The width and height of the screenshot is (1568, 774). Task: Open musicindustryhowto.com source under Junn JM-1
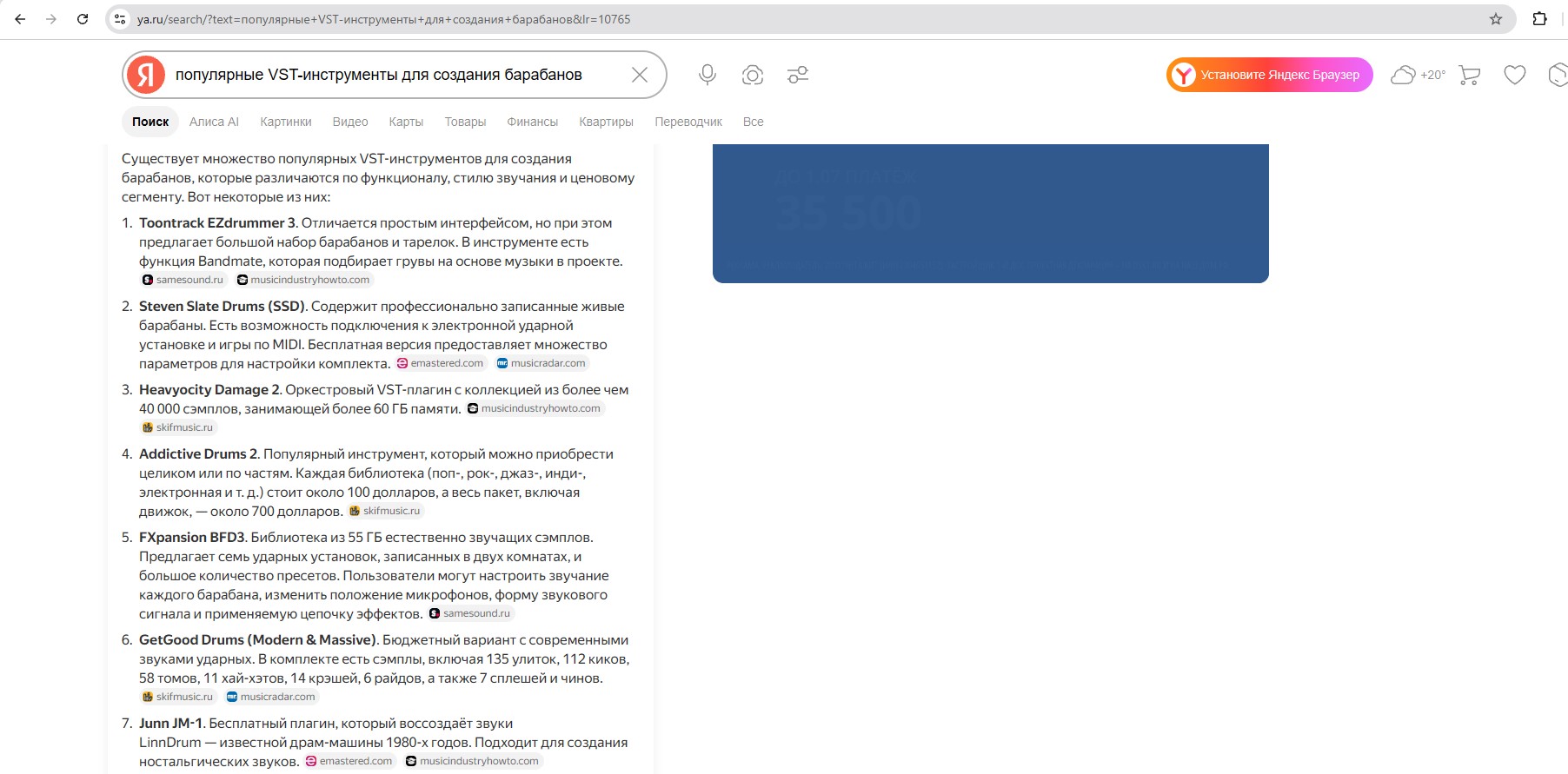473,761
